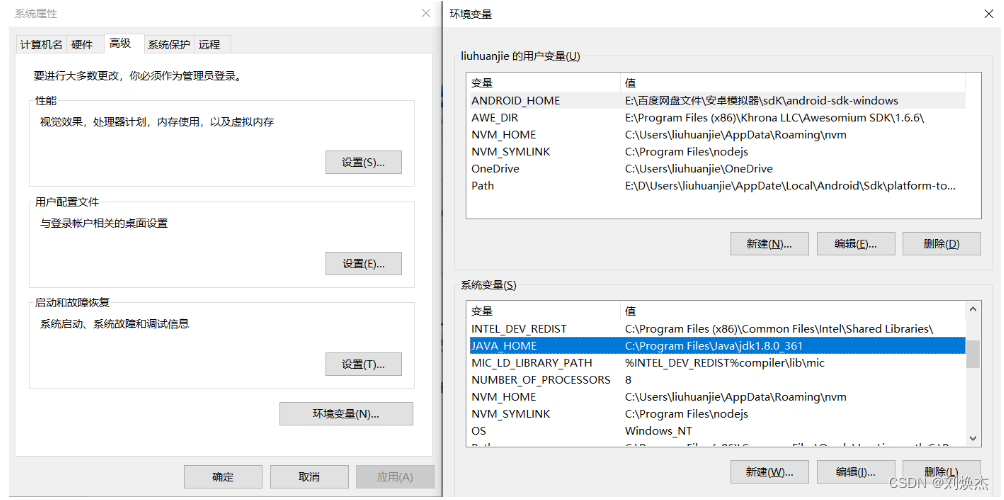Sort by 值 header in user variables
1004x500 pixels.
793,83
